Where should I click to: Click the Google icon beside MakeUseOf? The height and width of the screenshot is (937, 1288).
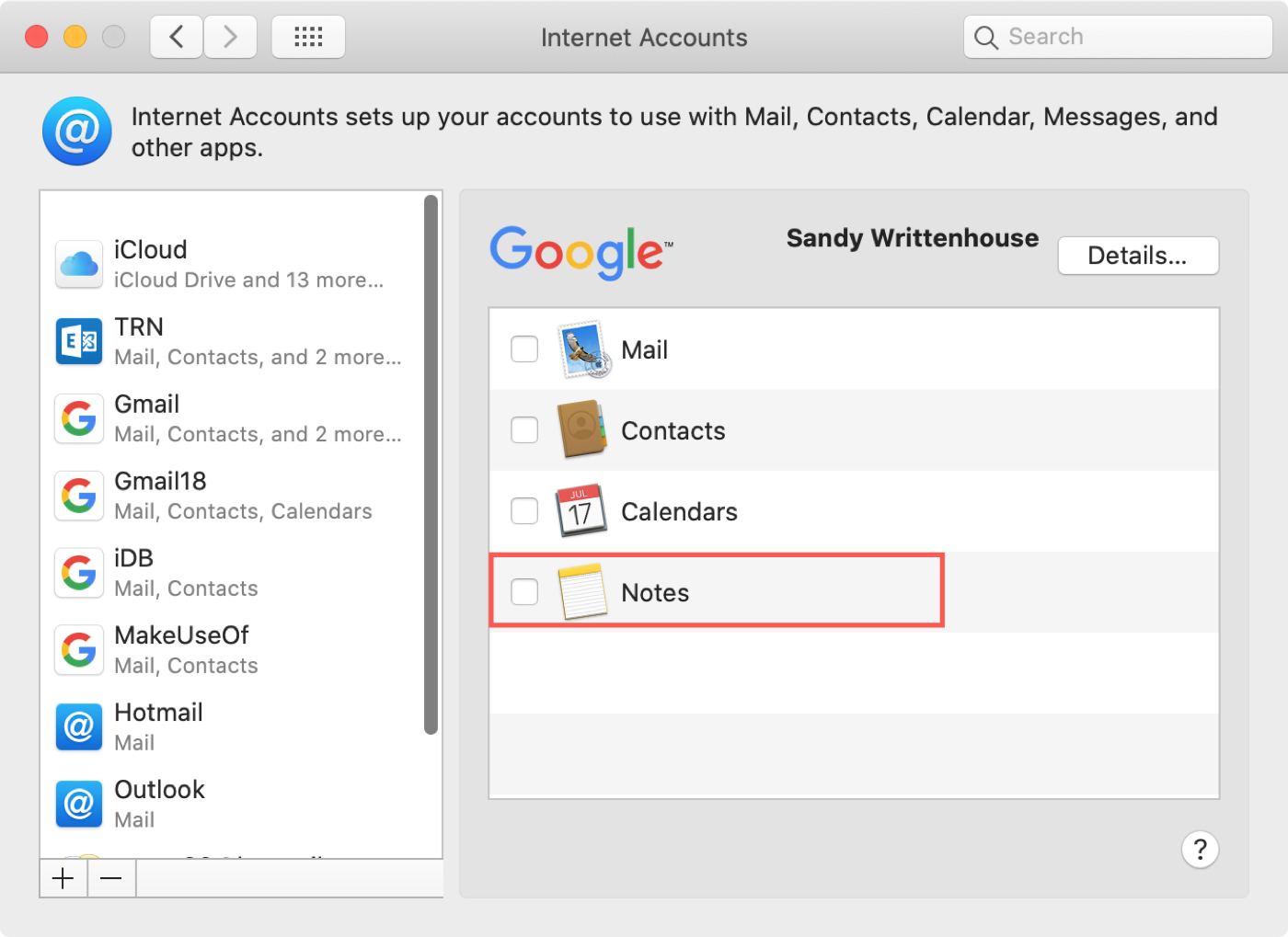79,651
